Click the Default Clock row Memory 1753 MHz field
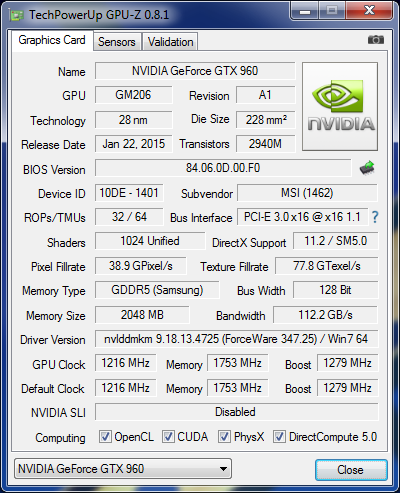400x493 pixels. (238, 388)
